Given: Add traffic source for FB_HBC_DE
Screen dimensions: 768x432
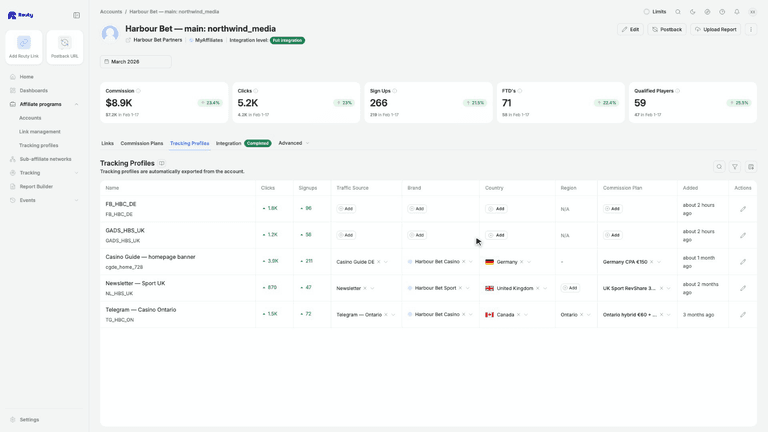Looking at the screenshot, I should (x=346, y=209).
